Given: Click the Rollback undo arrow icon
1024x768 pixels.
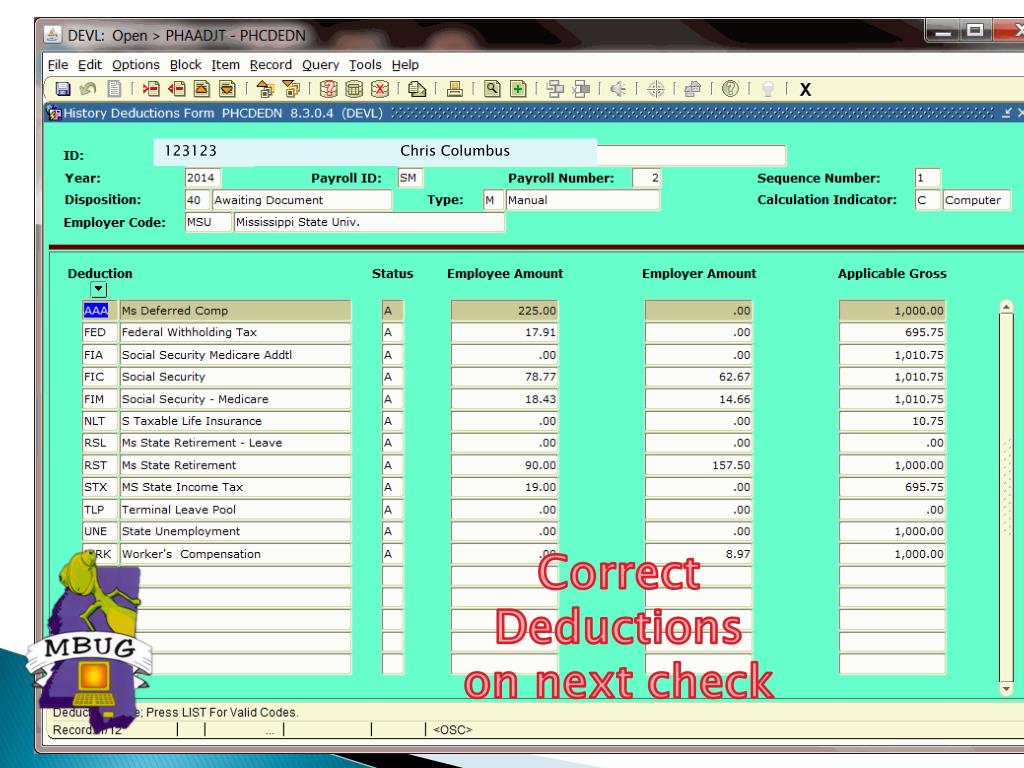Looking at the screenshot, I should pos(88,89).
